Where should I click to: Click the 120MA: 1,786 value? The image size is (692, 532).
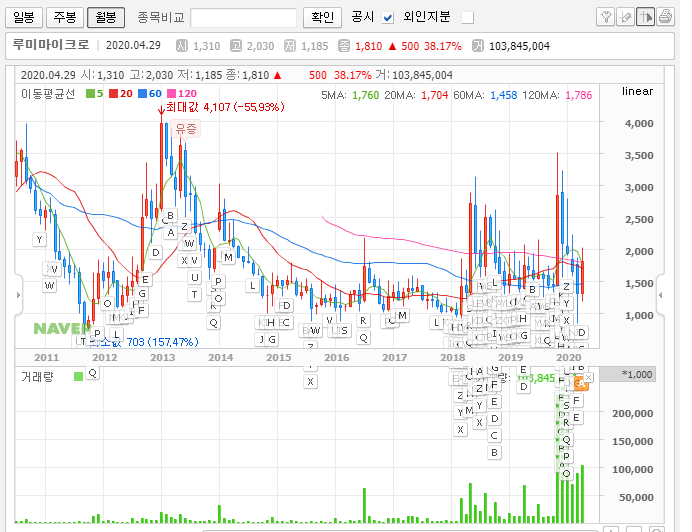(x=557, y=95)
